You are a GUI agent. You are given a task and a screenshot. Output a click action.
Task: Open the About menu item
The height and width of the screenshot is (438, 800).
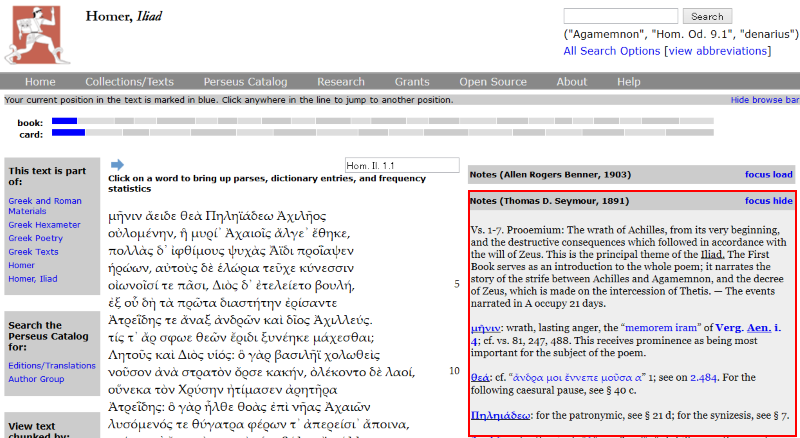(571, 82)
